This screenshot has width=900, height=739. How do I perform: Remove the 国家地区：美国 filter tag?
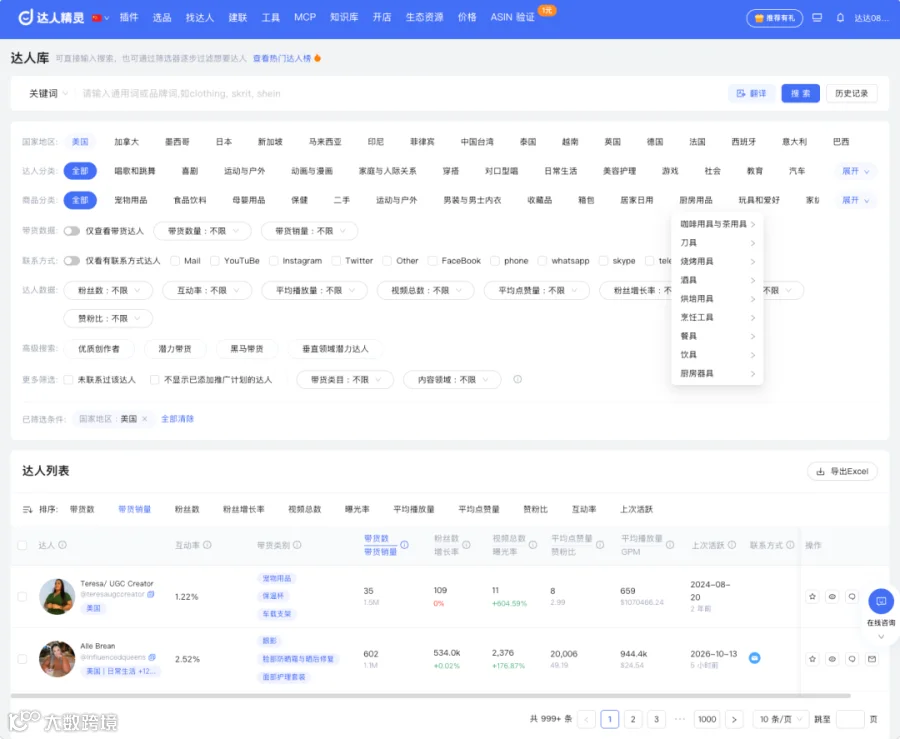(145, 419)
